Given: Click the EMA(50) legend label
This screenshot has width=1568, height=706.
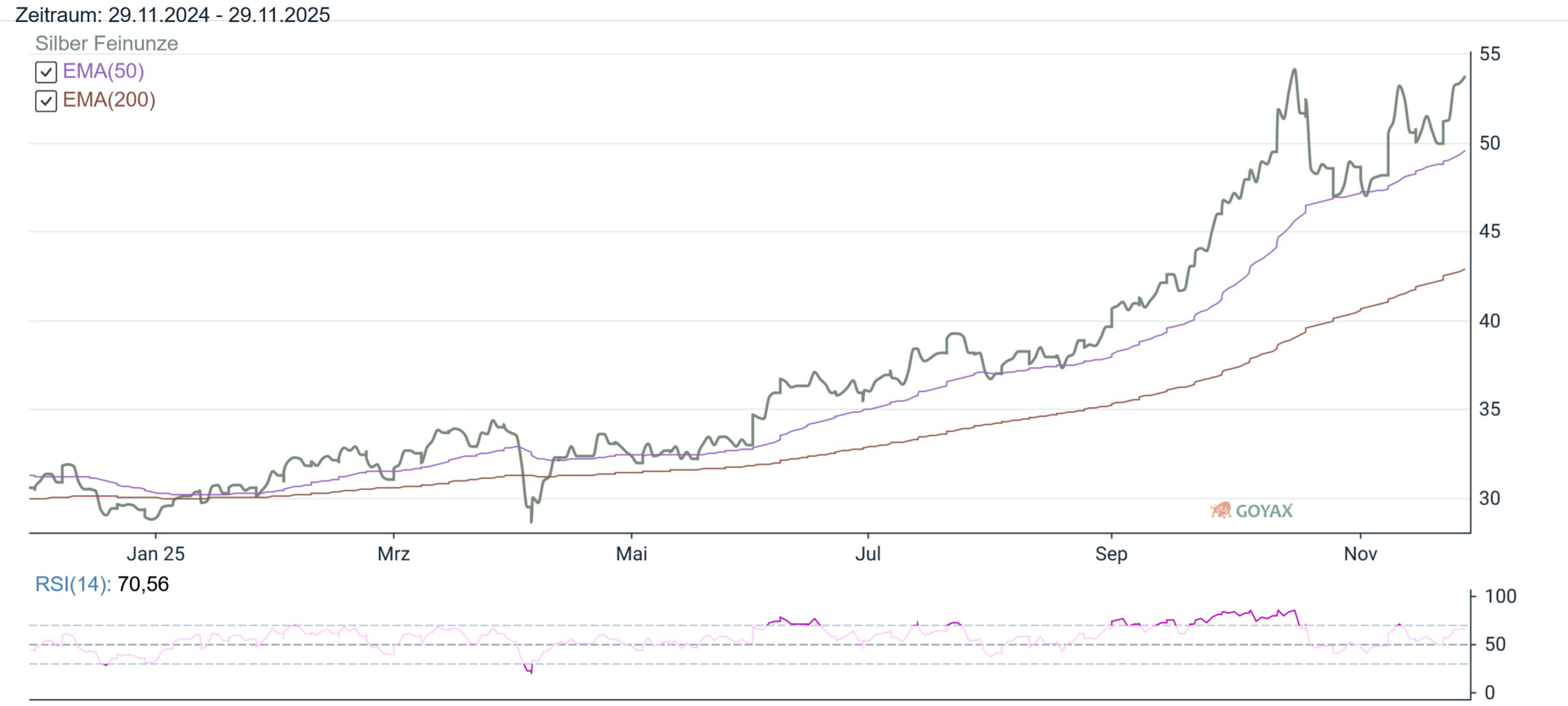Looking at the screenshot, I should [103, 71].
